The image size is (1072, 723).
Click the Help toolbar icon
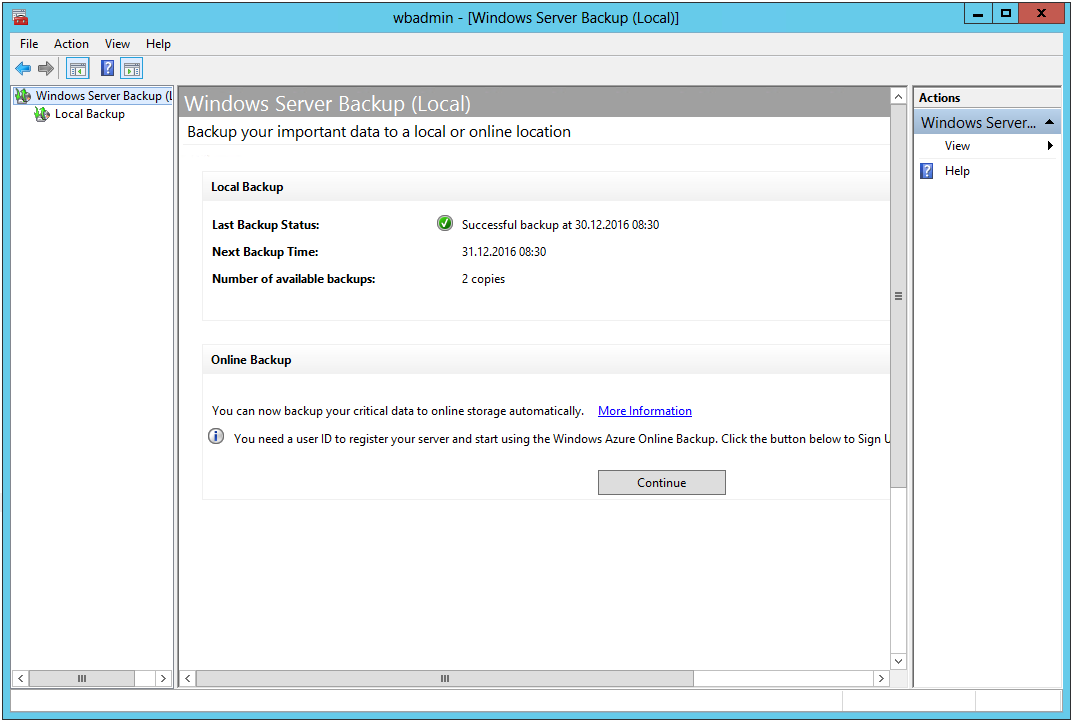pyautogui.click(x=107, y=68)
